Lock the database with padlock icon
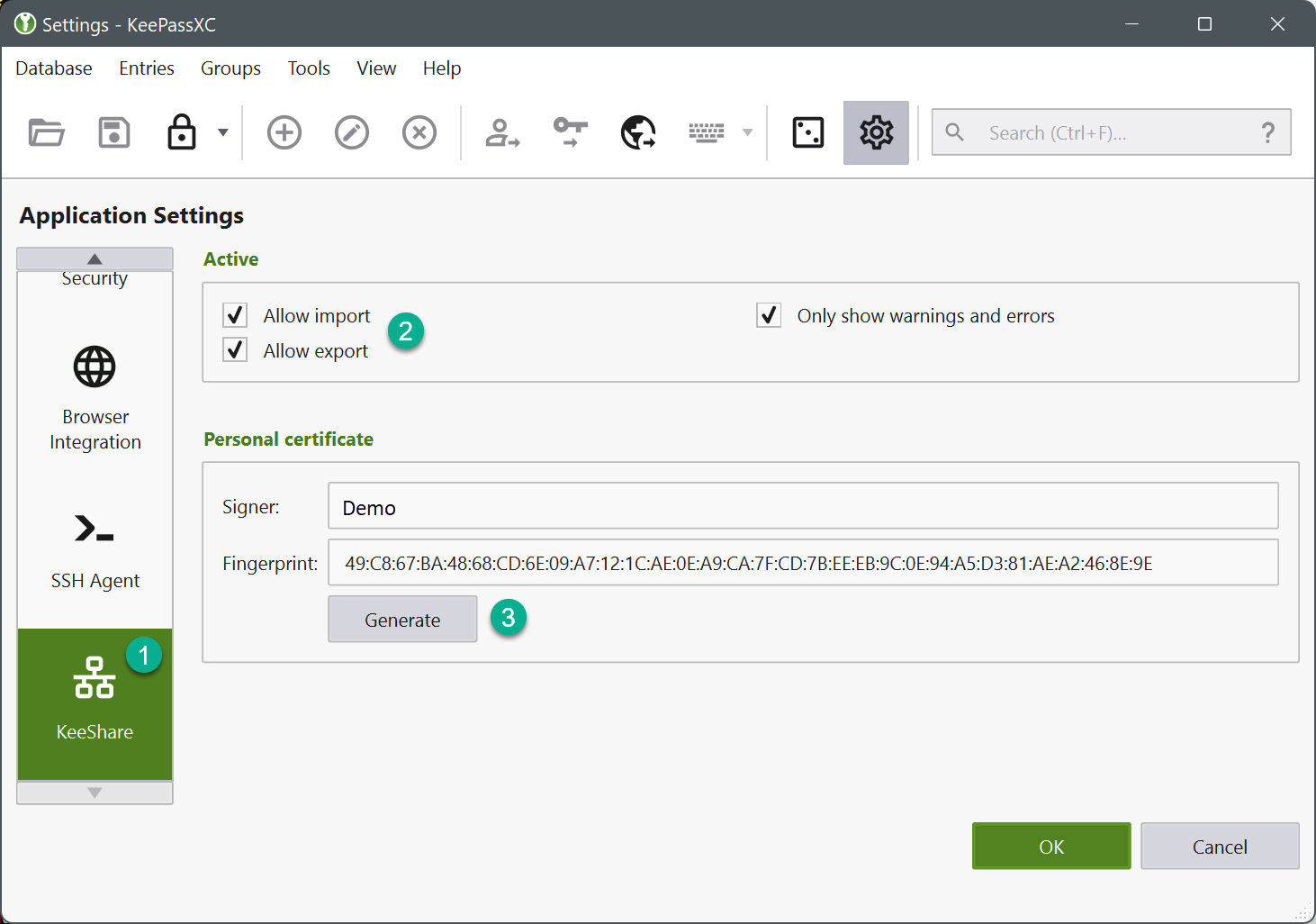 (x=182, y=132)
